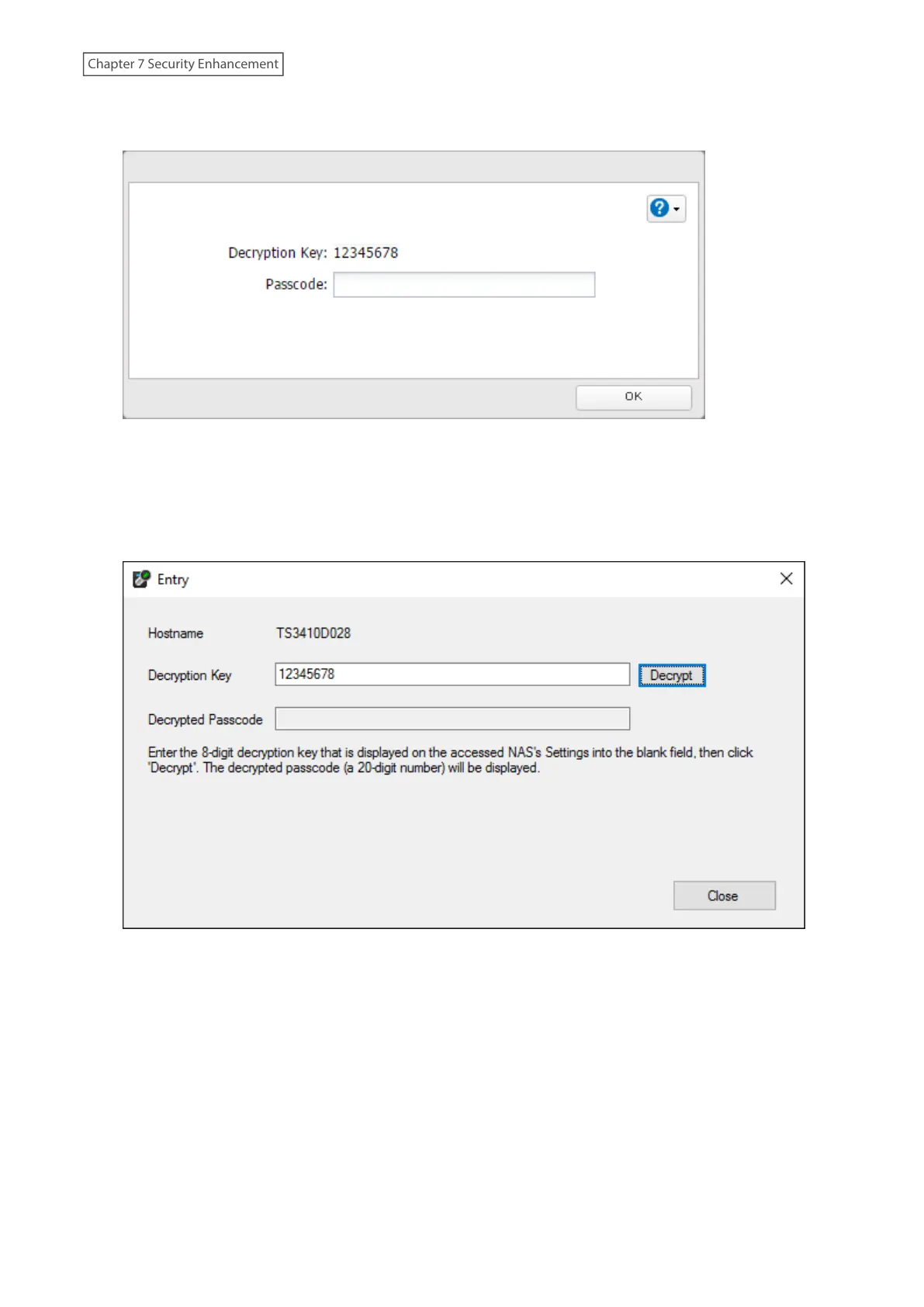
Task: Expand the help icon's dropdown arrow
Action: [677, 209]
